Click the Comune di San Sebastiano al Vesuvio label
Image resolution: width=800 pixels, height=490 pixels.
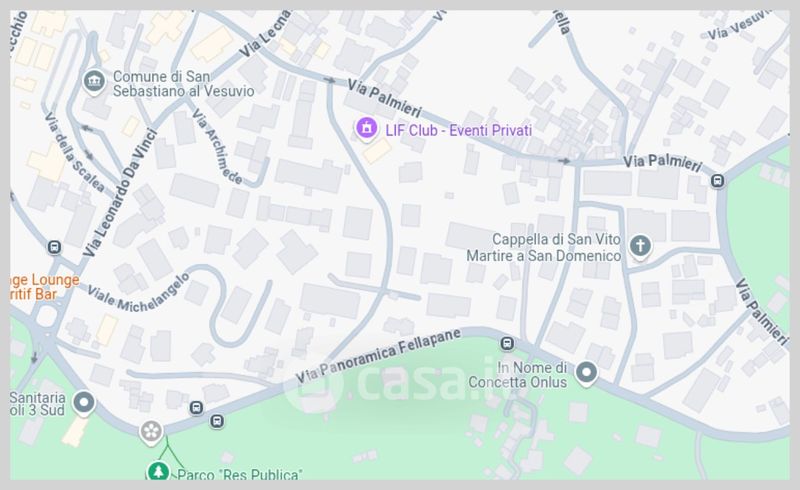(183, 84)
